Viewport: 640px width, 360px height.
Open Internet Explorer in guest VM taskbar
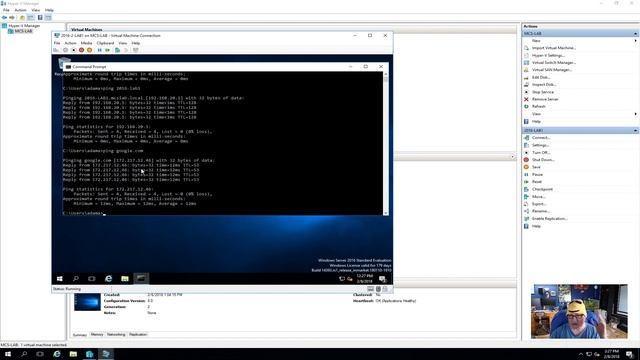[x=109, y=278]
